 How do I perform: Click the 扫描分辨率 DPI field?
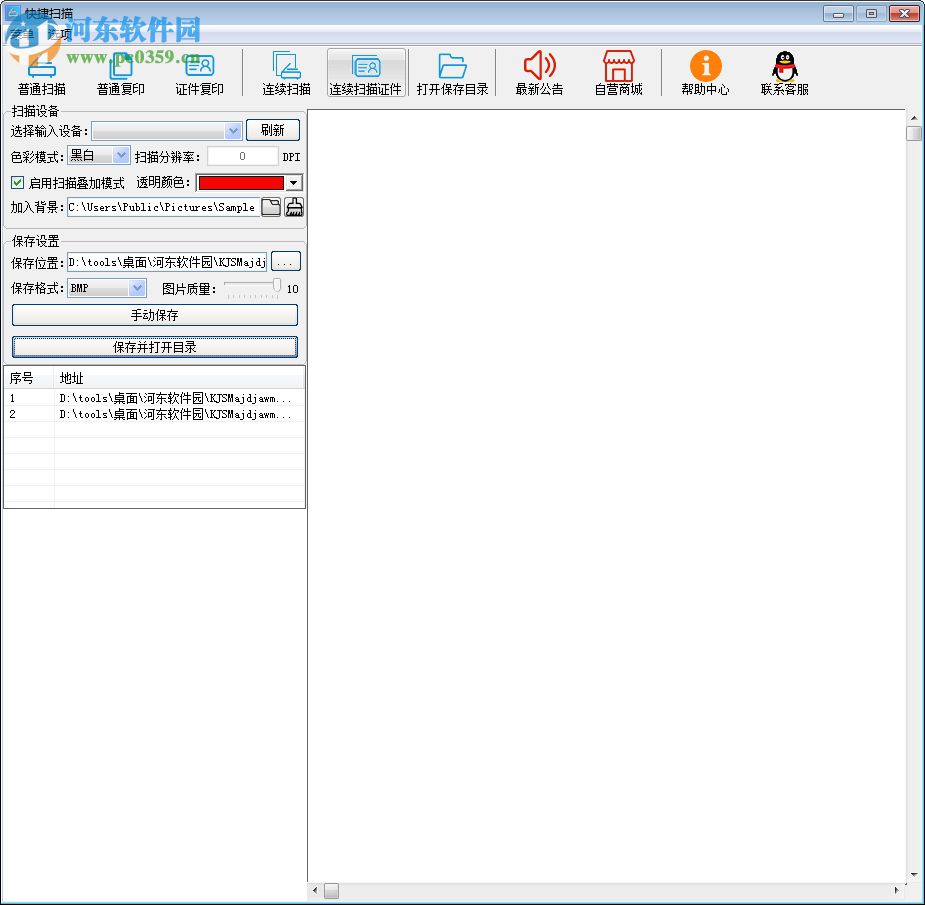pos(242,156)
